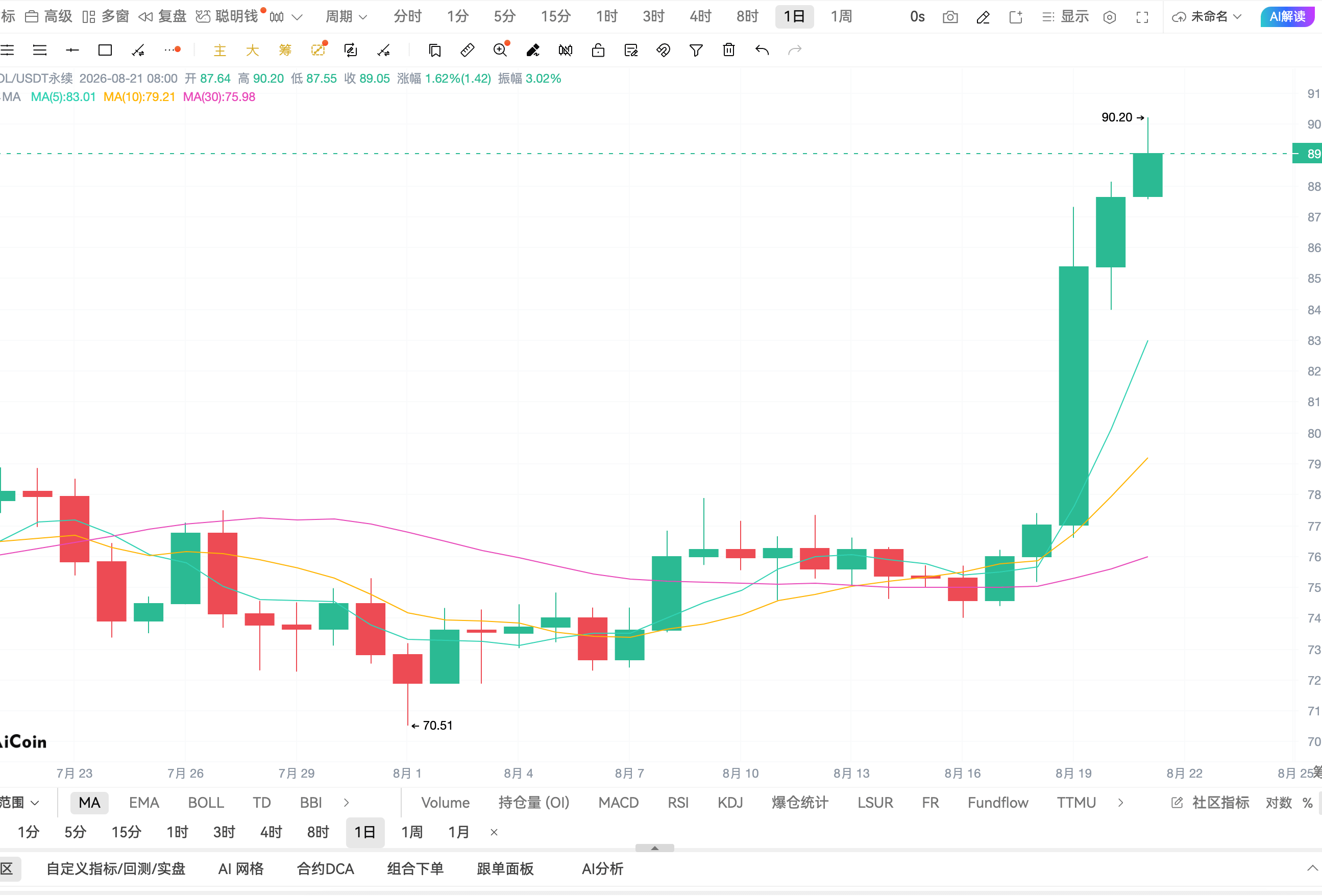This screenshot has width=1322, height=896.
Task: Click the 筹 chip distribution icon
Action: tap(285, 51)
